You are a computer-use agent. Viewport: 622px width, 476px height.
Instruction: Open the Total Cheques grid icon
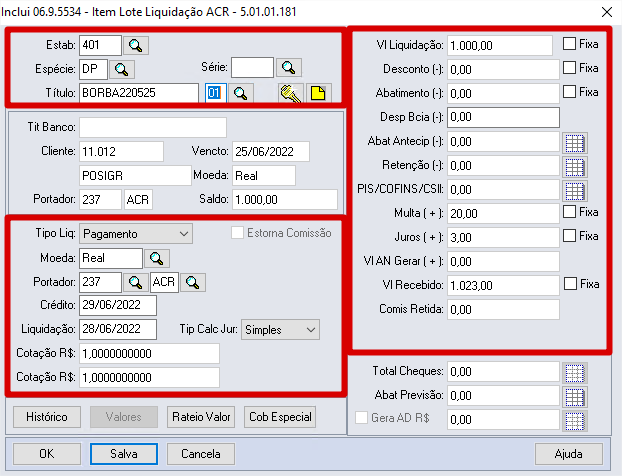[574, 373]
